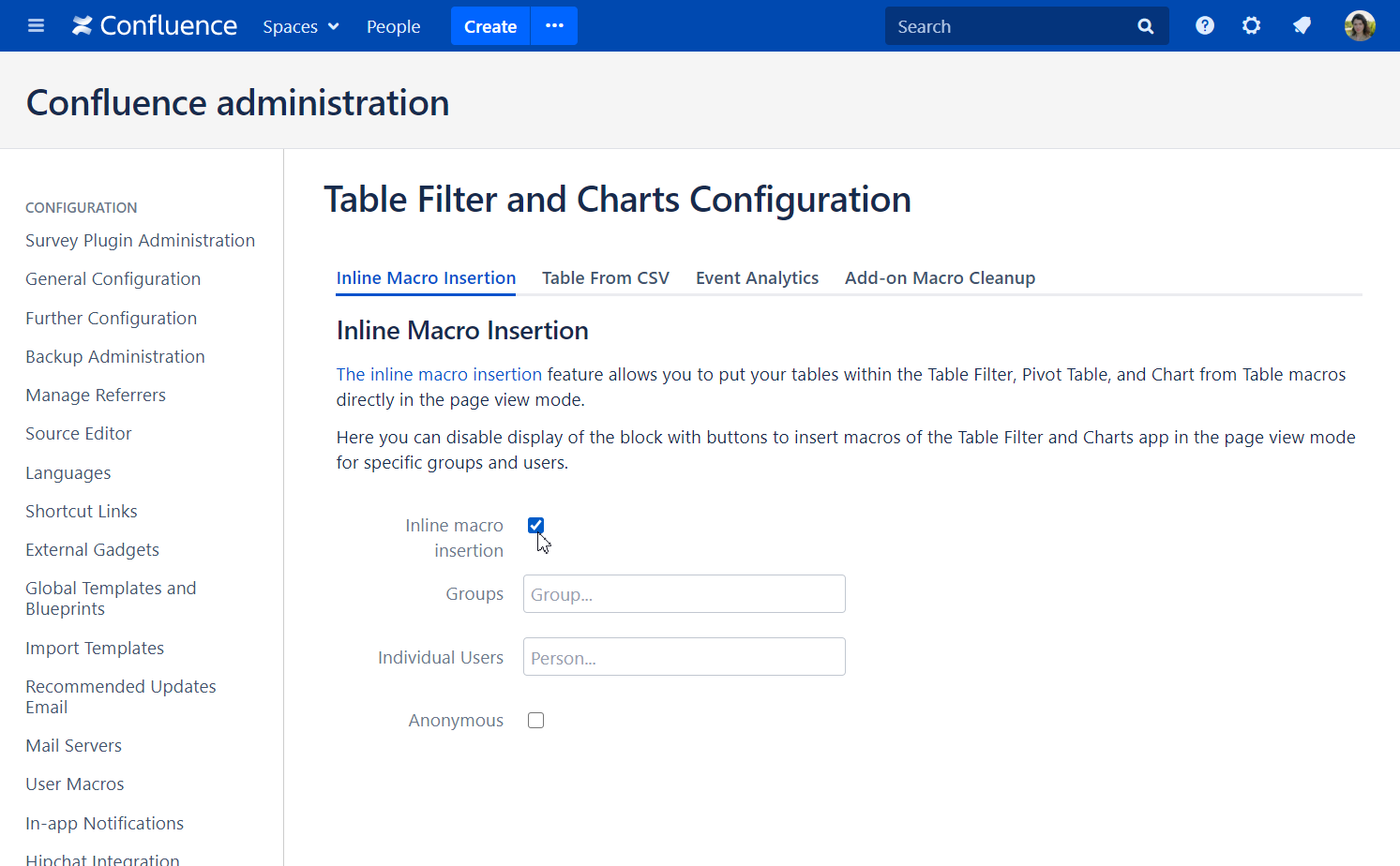Click the Create button

(x=489, y=25)
